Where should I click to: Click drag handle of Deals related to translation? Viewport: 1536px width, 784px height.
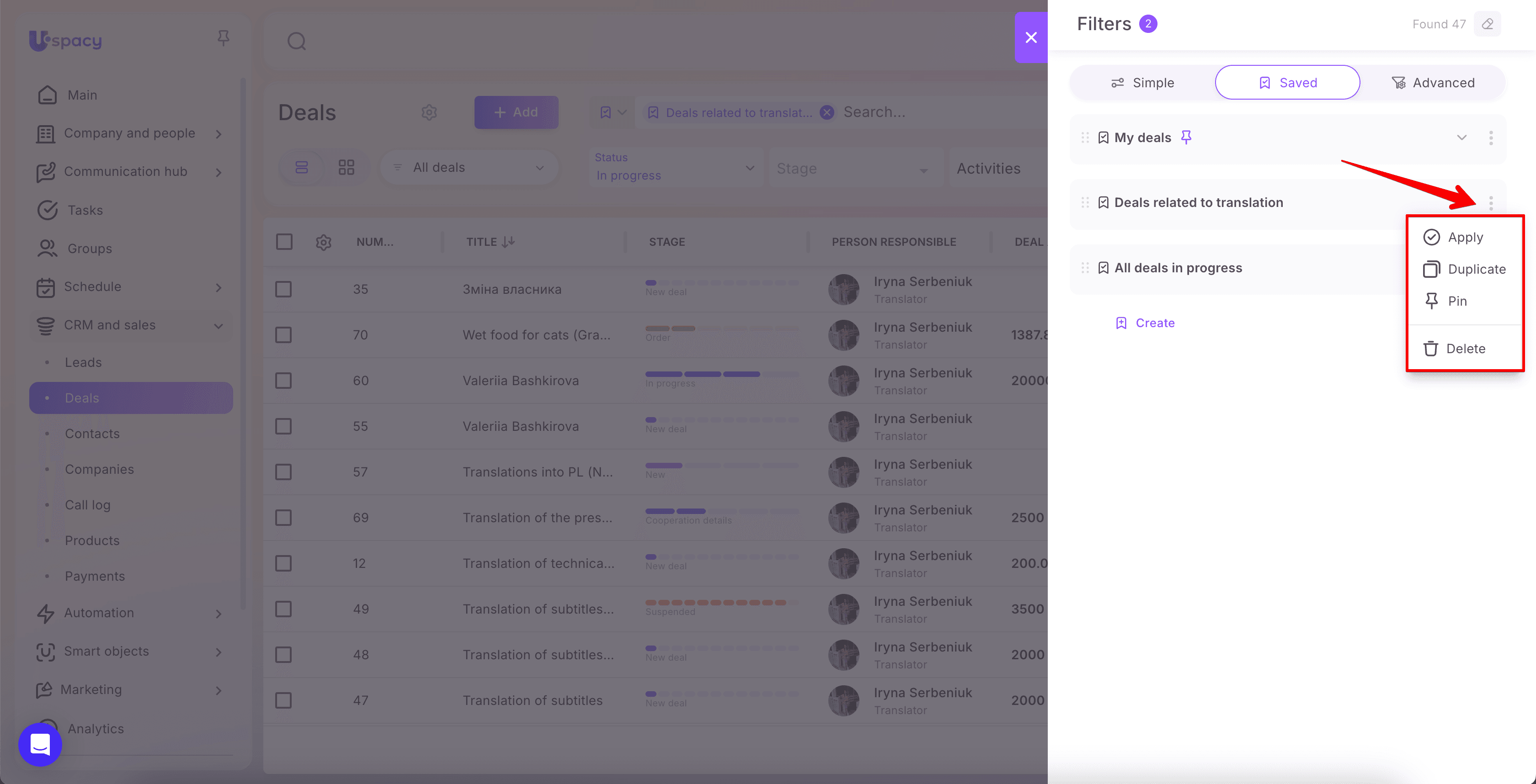point(1085,203)
